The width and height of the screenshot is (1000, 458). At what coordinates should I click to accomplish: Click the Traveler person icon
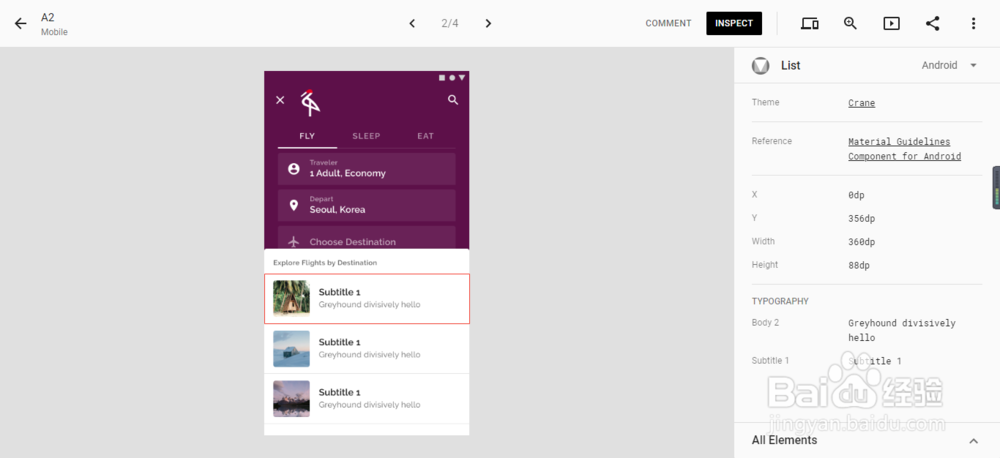point(293,168)
